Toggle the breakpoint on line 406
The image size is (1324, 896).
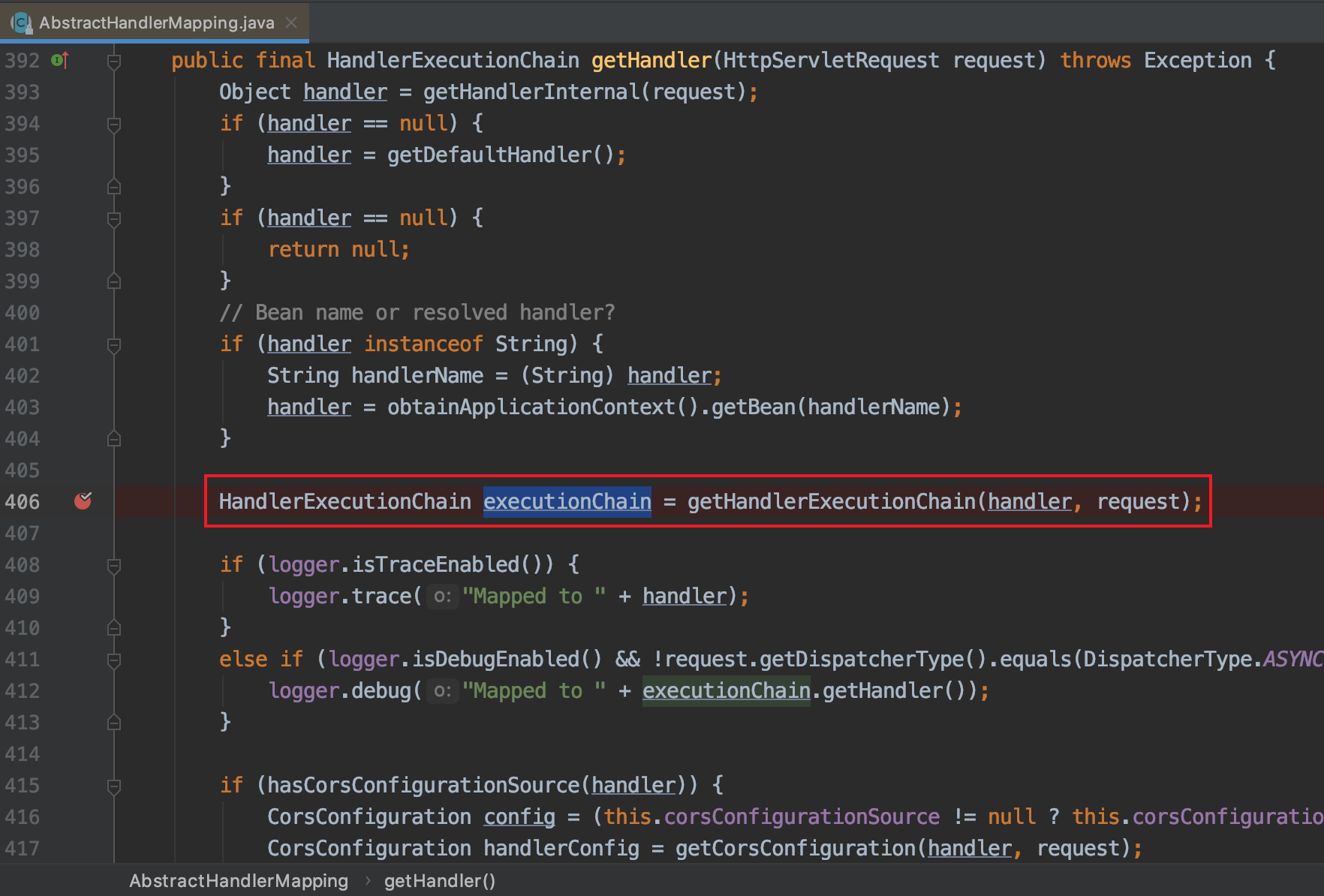tap(83, 501)
